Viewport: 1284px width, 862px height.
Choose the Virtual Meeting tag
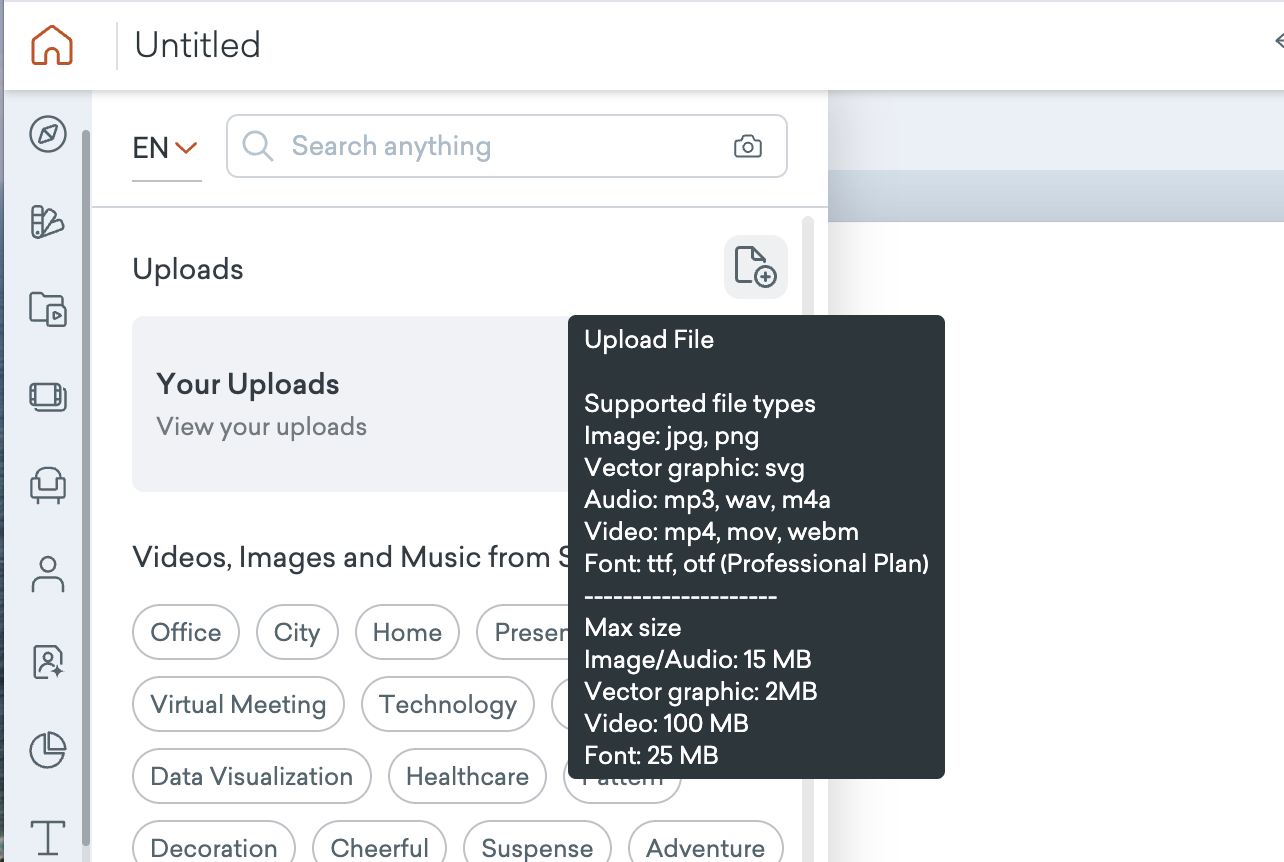238,704
